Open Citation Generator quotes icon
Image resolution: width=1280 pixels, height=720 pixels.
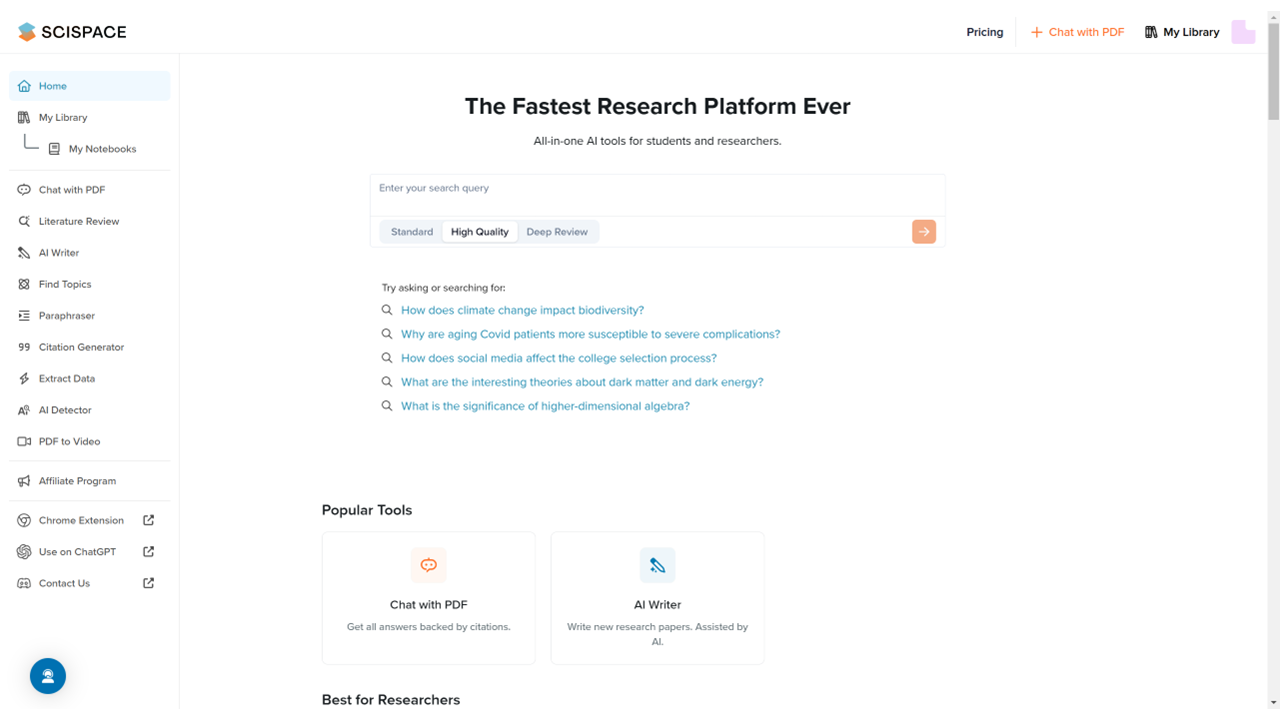tap(24, 347)
